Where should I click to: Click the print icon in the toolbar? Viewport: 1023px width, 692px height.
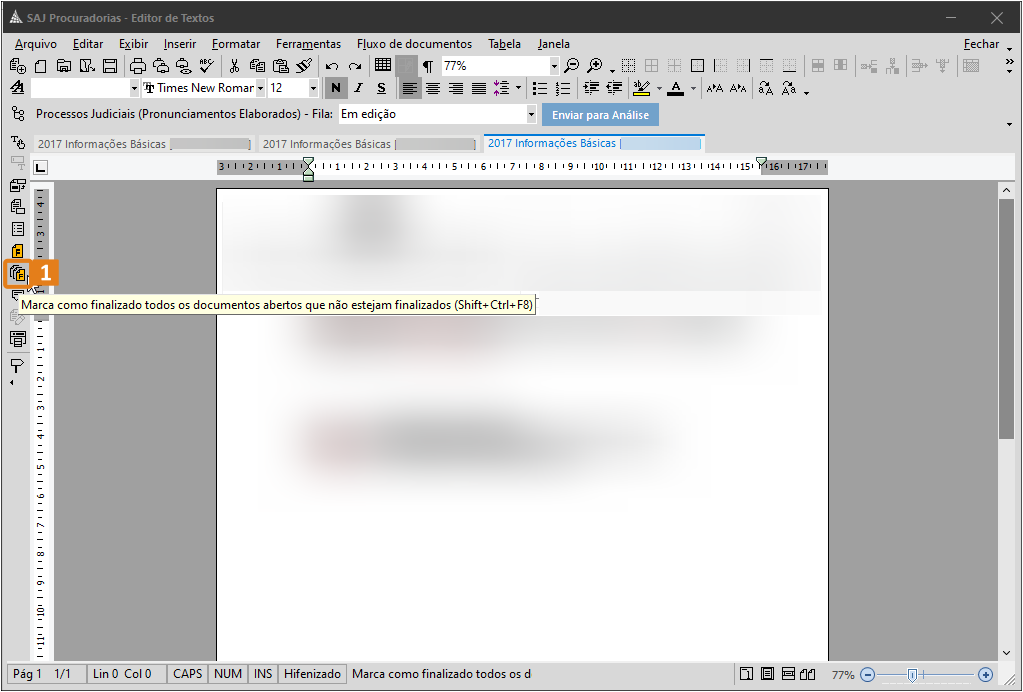(137, 65)
